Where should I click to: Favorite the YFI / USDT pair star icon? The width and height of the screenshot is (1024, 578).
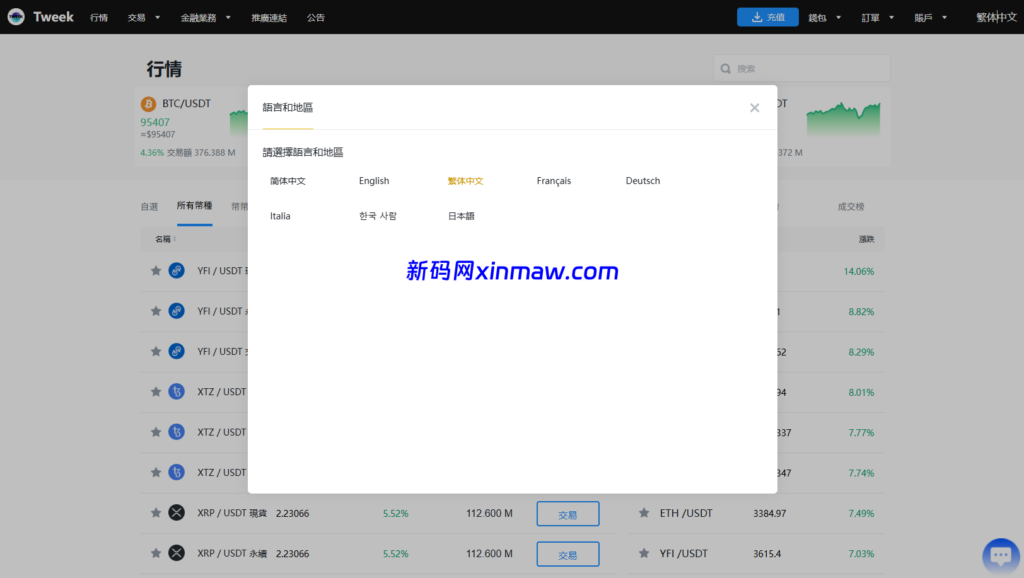click(x=156, y=270)
